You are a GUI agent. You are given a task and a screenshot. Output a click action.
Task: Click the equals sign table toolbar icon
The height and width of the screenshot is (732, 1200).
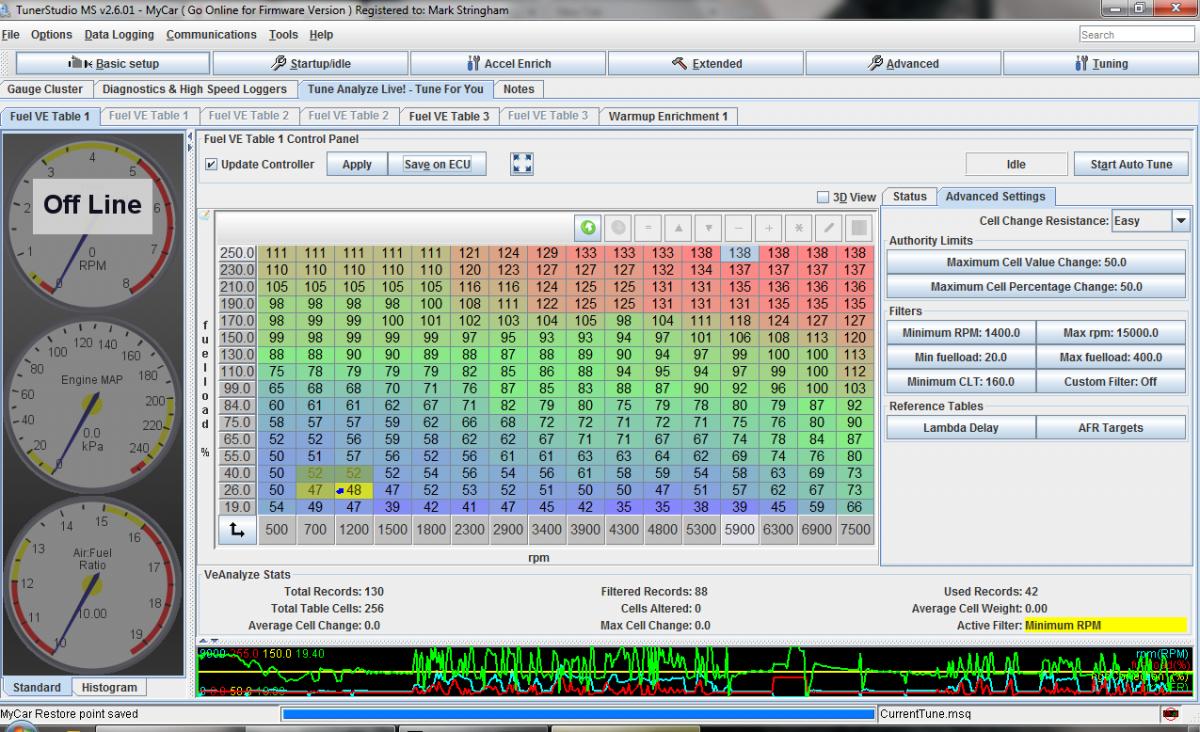point(648,227)
